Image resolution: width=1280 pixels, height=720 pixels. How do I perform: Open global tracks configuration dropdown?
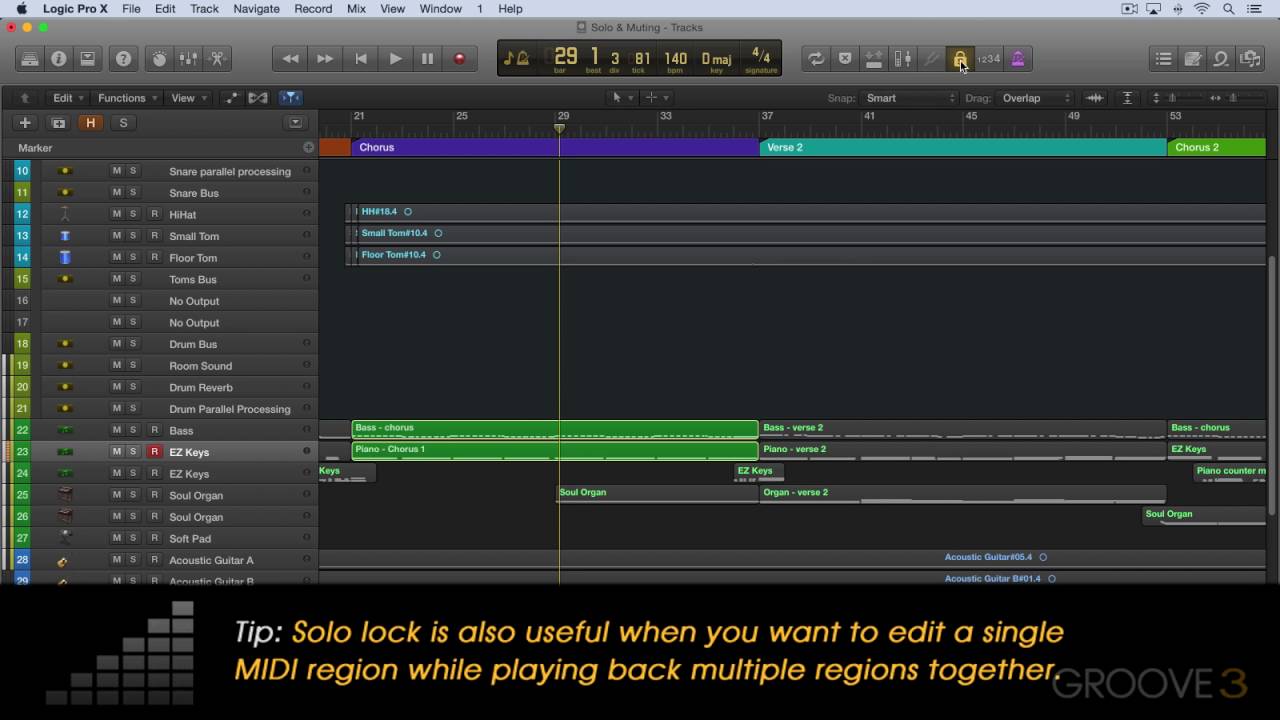point(295,123)
